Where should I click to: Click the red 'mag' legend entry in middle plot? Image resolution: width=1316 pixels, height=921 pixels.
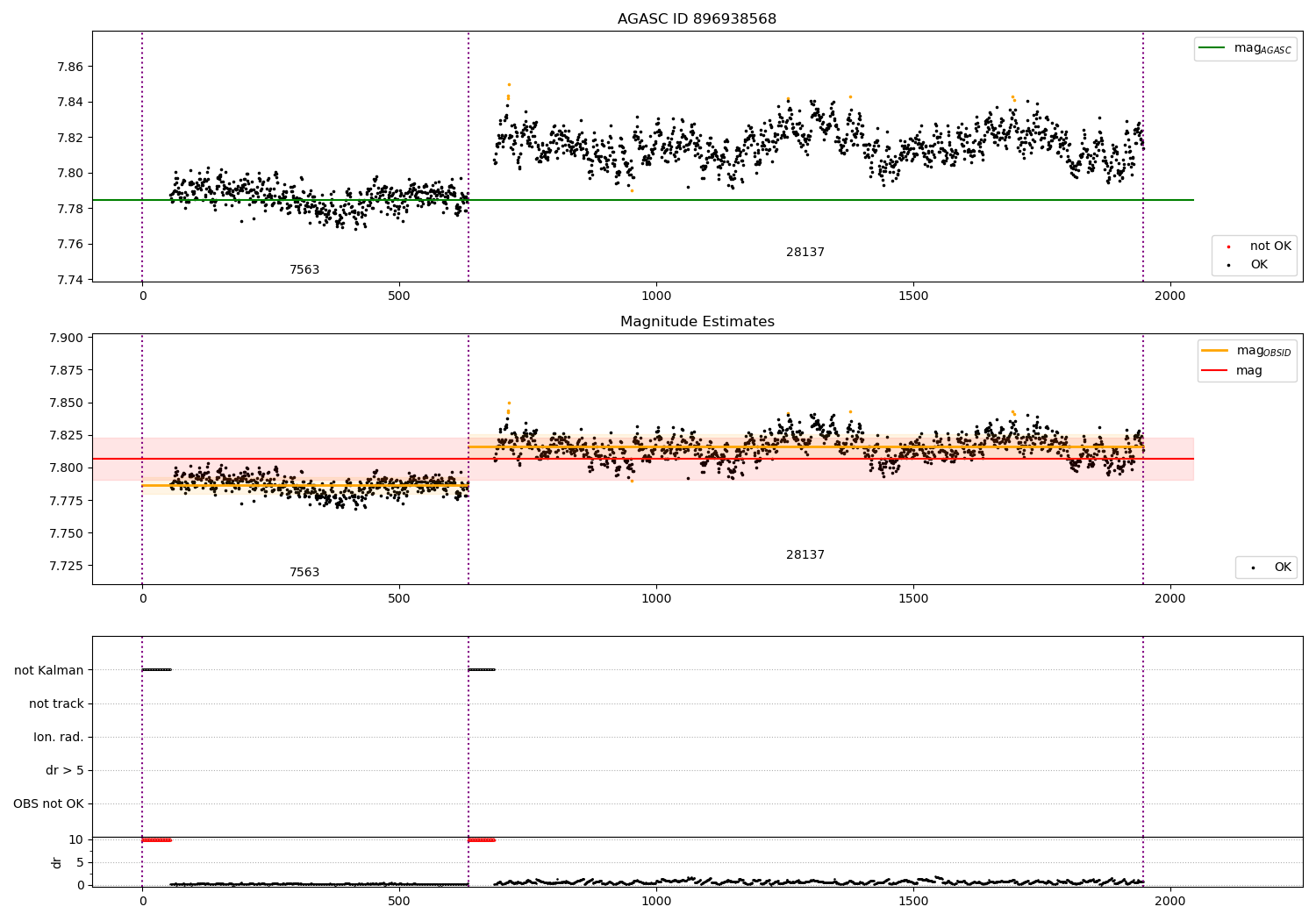pos(1233,371)
